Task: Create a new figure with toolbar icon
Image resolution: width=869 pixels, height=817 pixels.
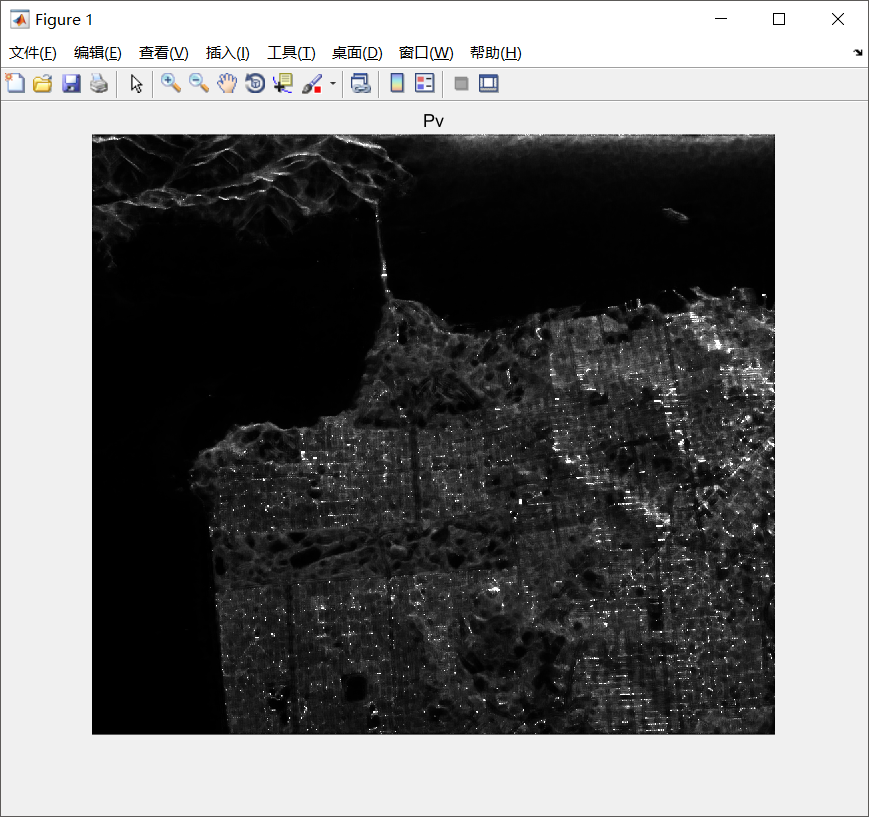Action: point(15,84)
